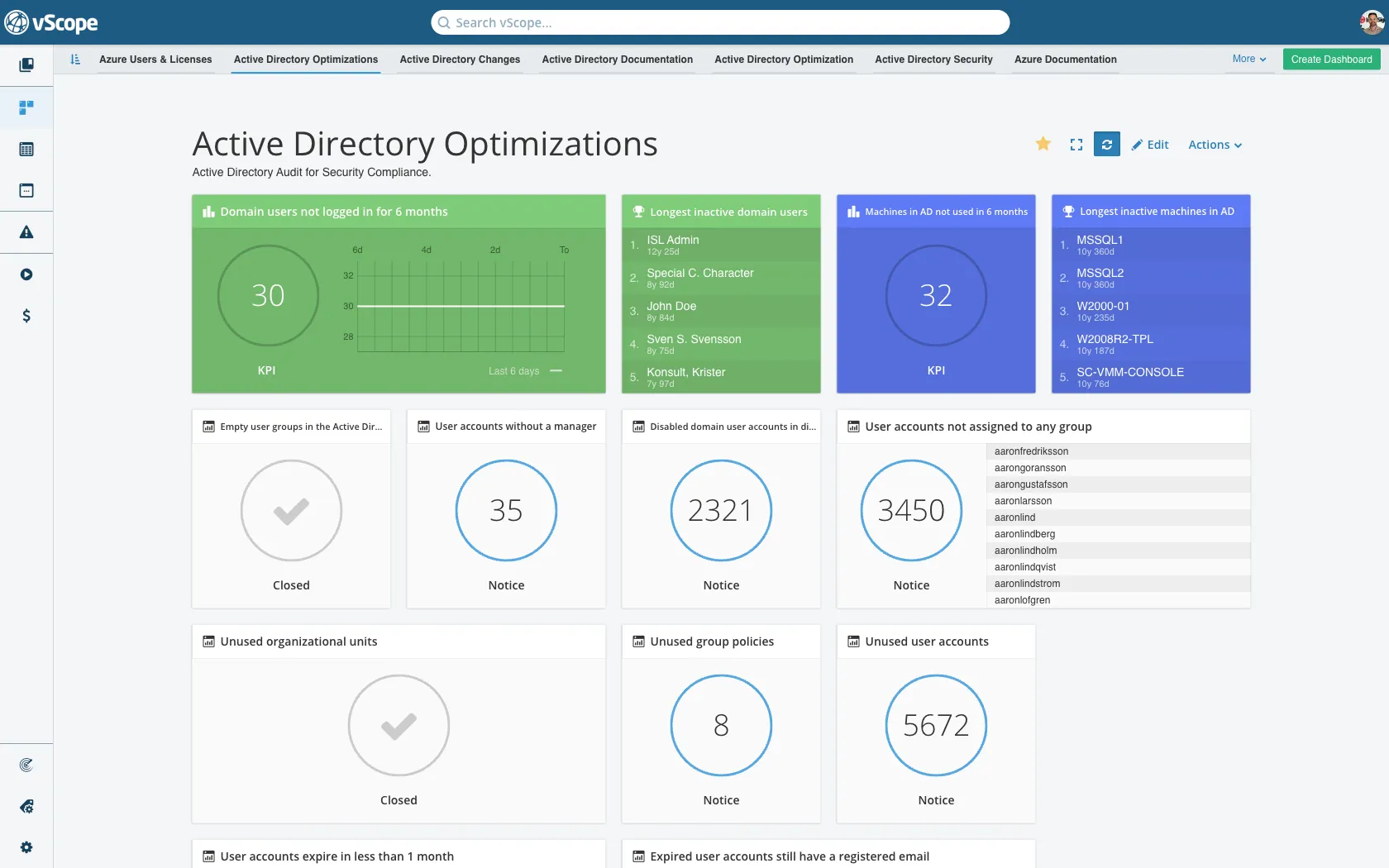Click Closed checkmark in Unused organizational units
This screenshot has width=1389, height=868.
click(399, 725)
